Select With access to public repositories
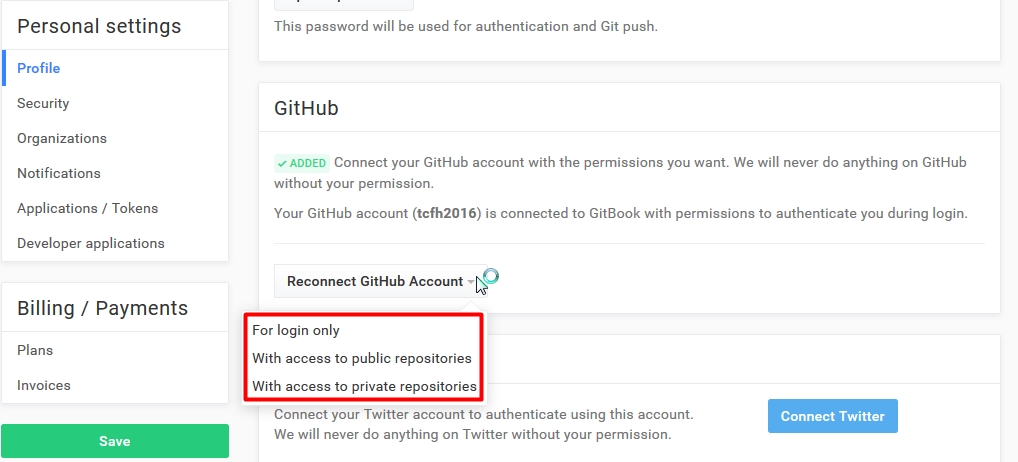Screen dimensions: 1018x462 (x=361, y=358)
